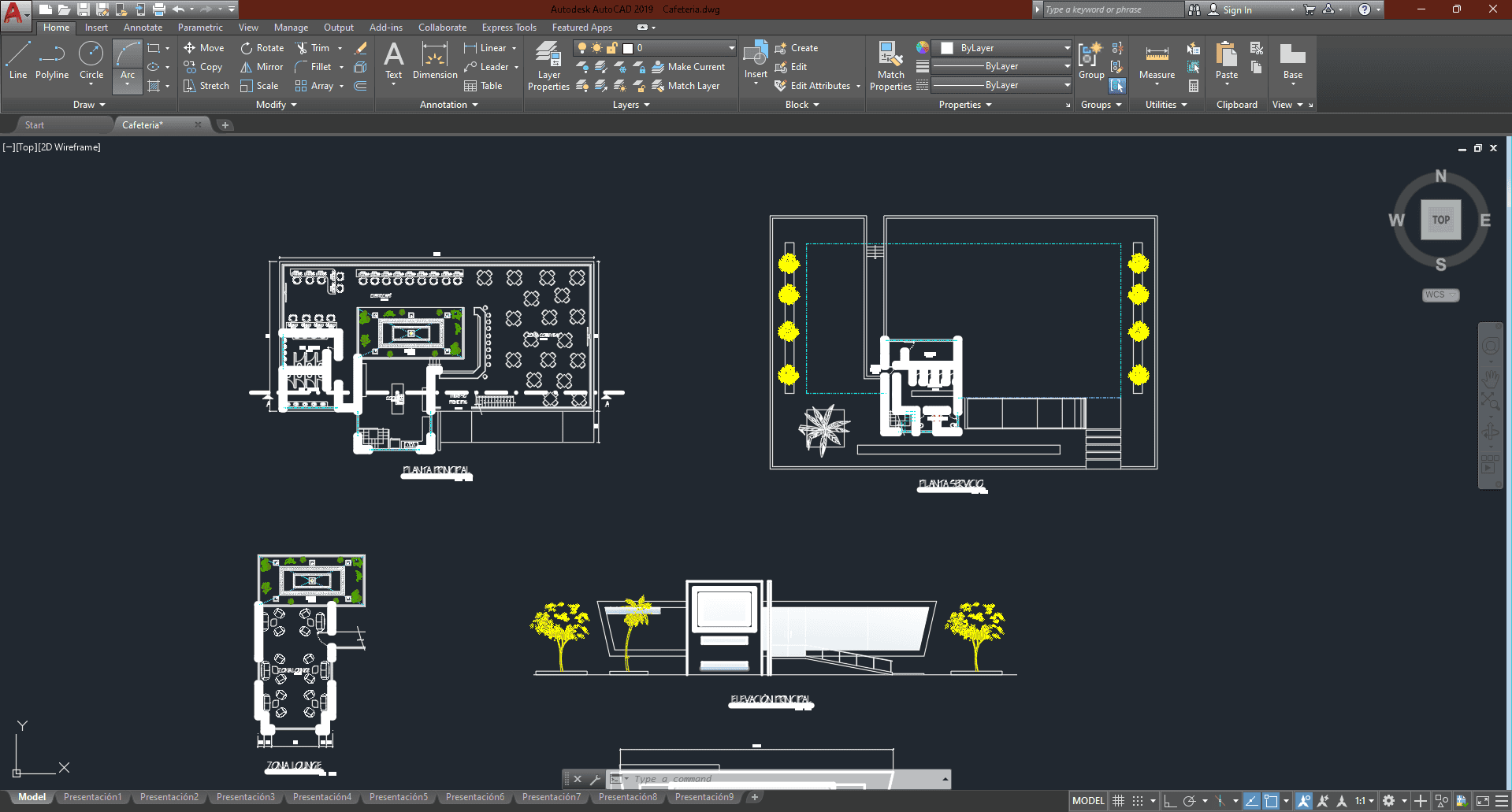Open the Measure utility

(x=1157, y=61)
